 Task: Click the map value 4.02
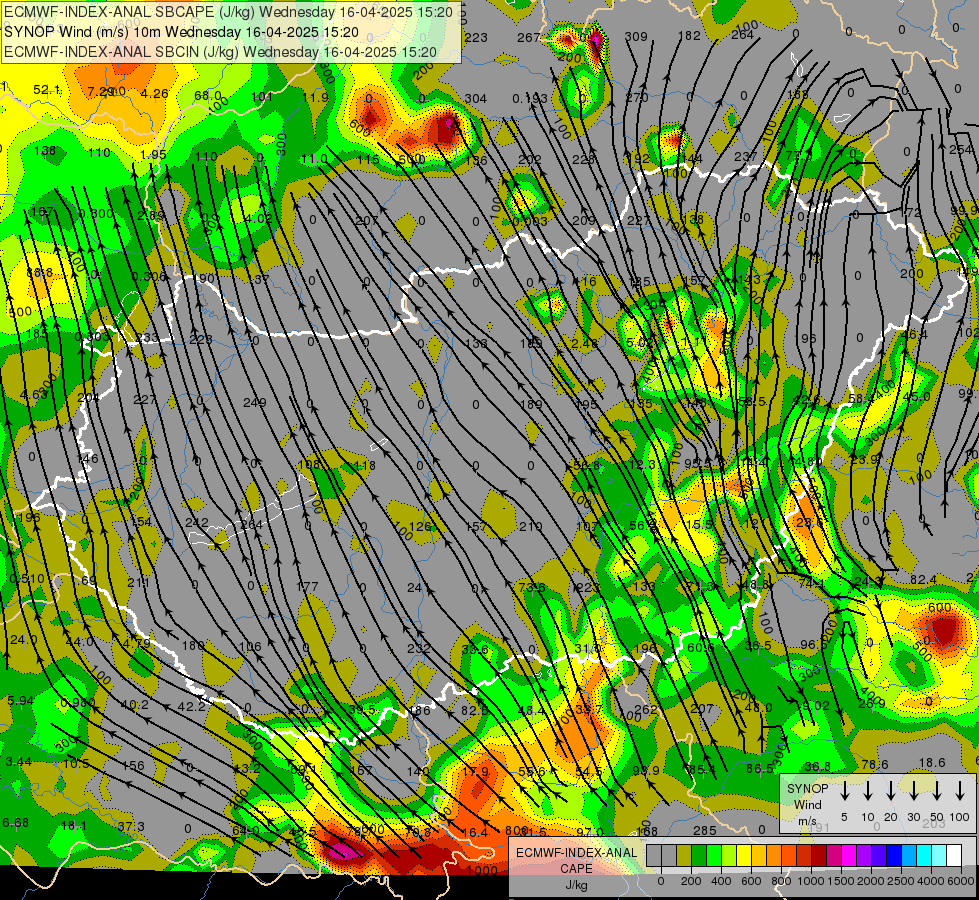[x=258, y=219]
